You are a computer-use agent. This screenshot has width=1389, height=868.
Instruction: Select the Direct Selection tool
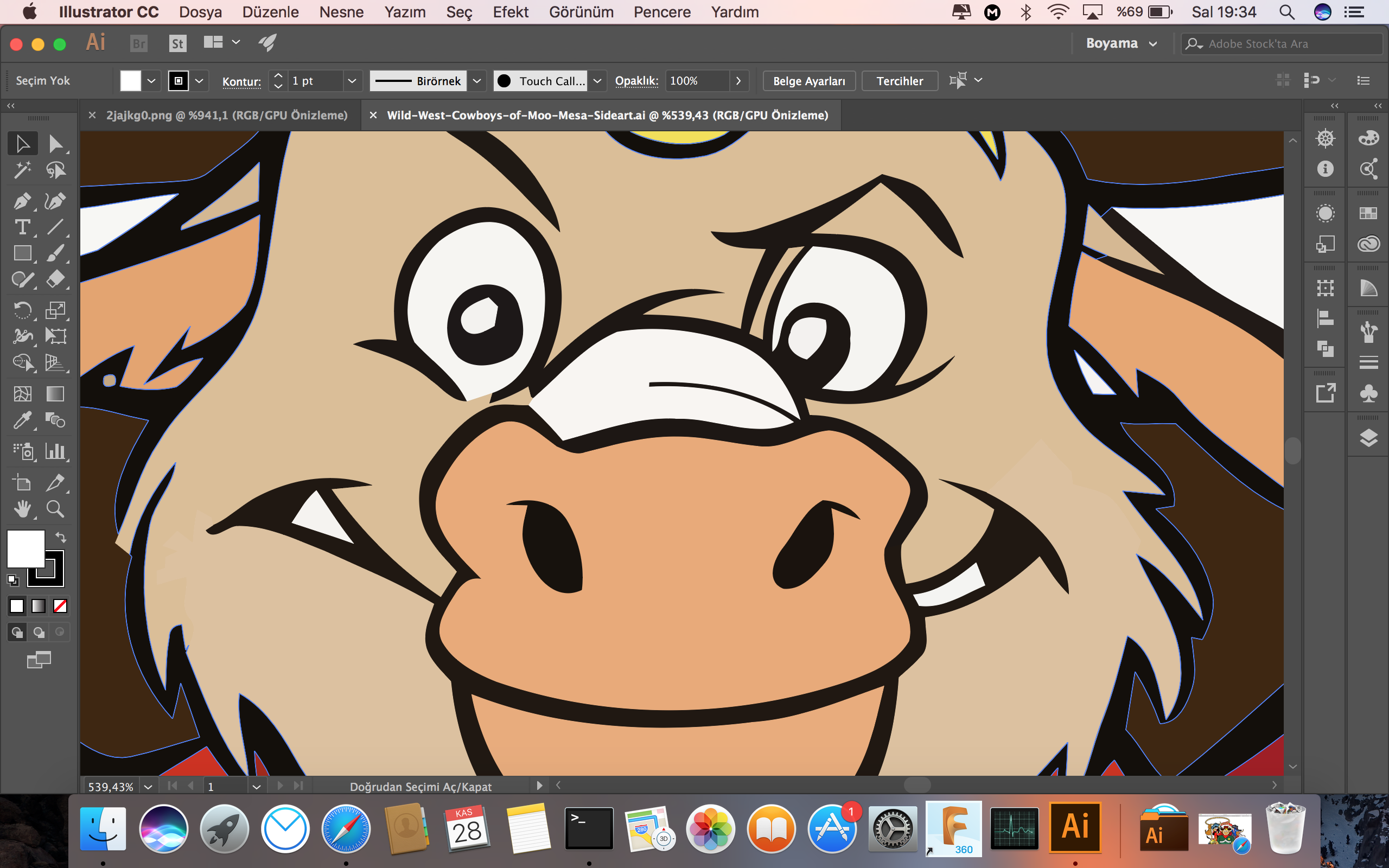point(55,144)
